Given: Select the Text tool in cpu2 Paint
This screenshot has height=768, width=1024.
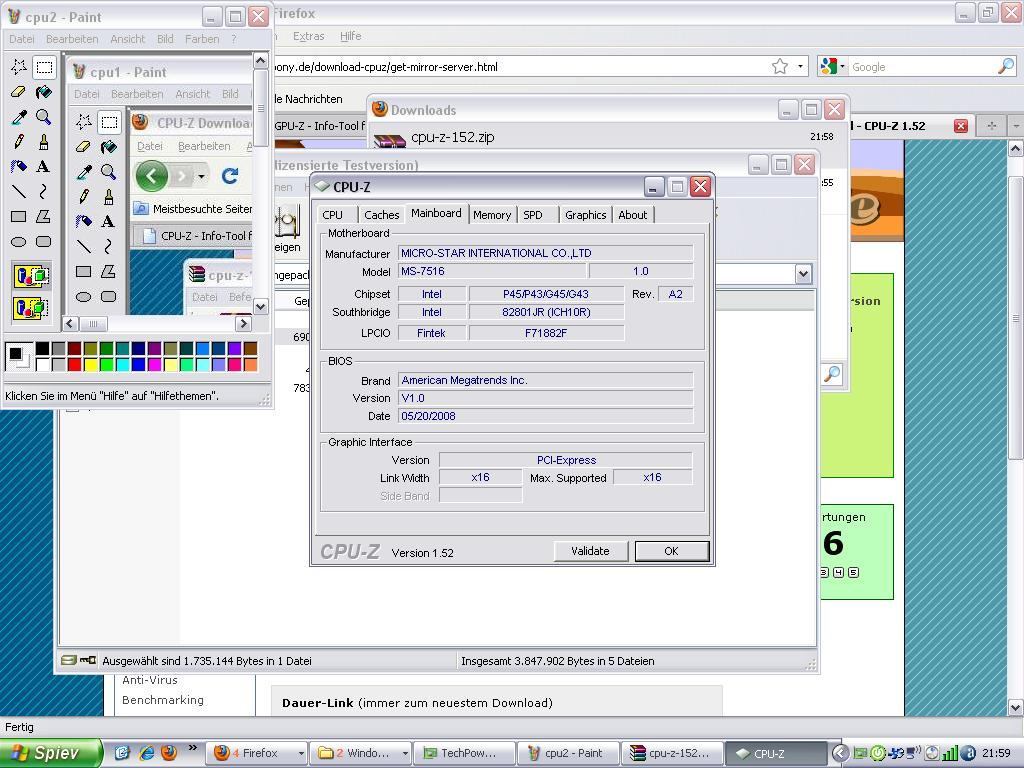Looking at the screenshot, I should click(44, 167).
